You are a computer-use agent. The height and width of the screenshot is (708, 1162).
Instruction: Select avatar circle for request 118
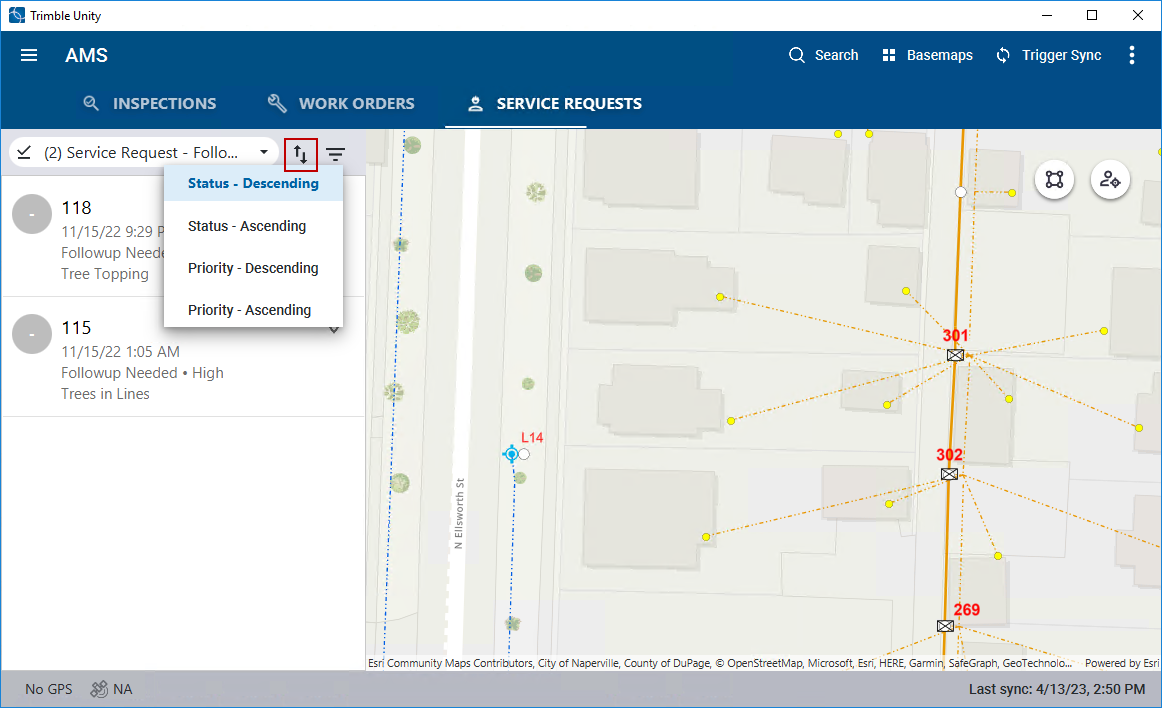click(32, 214)
